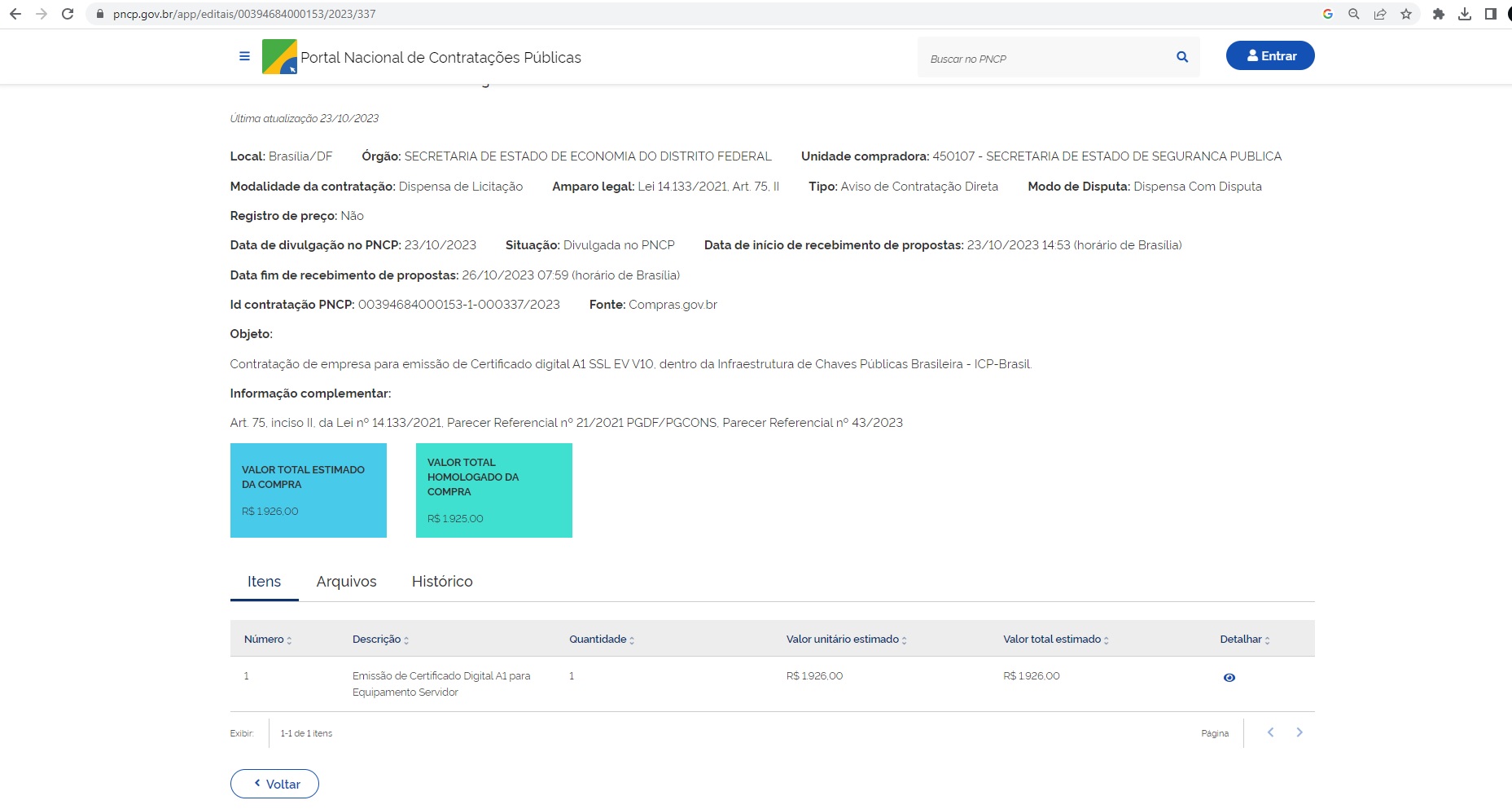Click the share page icon
Viewport: 1512px width, 809px height.
point(1380,14)
